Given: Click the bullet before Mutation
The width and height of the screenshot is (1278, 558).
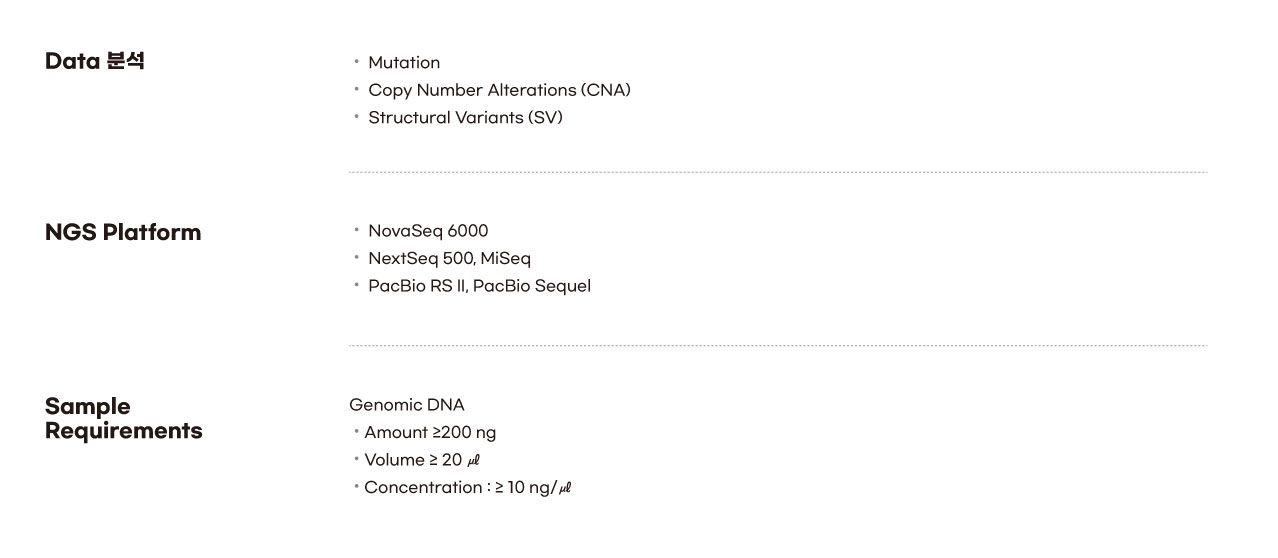Looking at the screenshot, I should [357, 62].
